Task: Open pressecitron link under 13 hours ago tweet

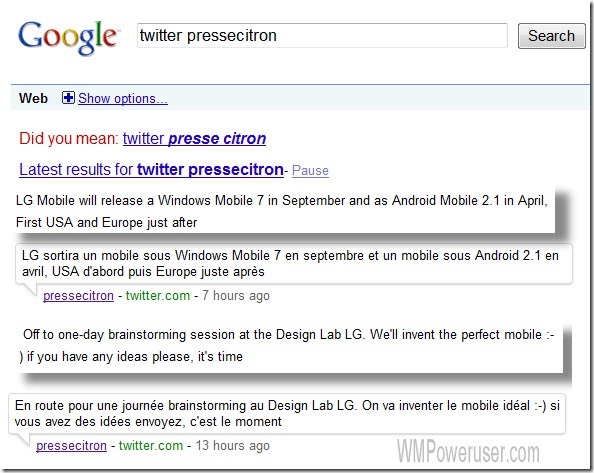Action: [71, 446]
